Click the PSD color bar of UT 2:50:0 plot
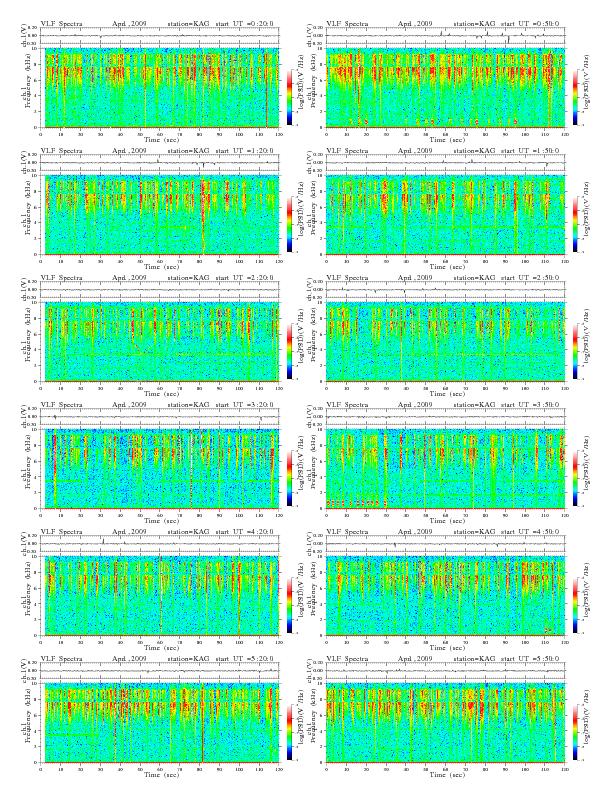This screenshot has height=792, width=612. point(576,351)
